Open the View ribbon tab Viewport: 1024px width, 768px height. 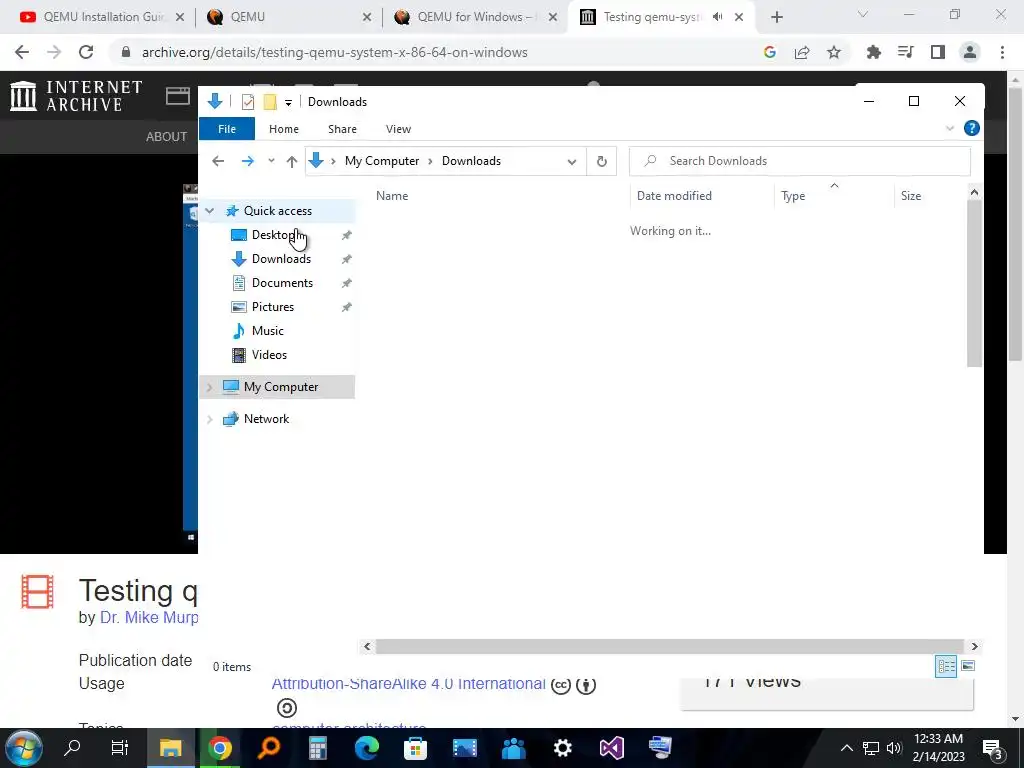click(398, 129)
